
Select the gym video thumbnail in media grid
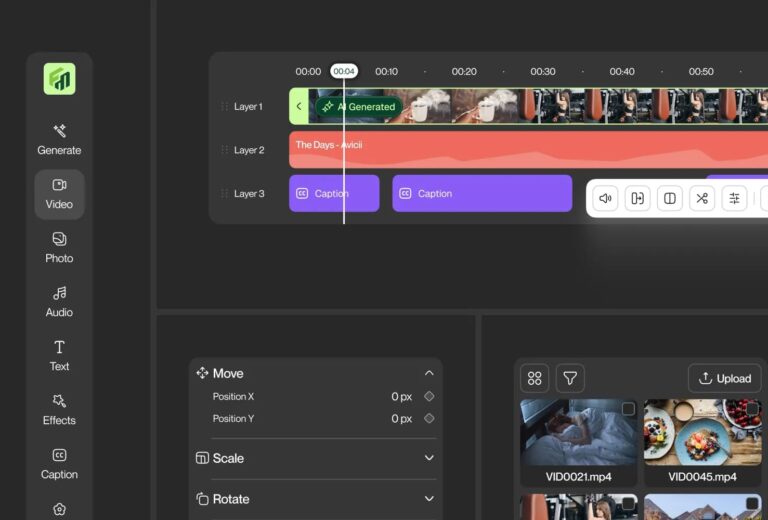tap(578, 507)
